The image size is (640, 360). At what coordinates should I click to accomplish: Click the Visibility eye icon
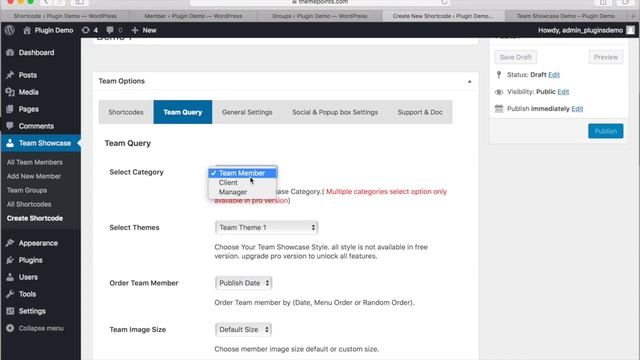499,92
